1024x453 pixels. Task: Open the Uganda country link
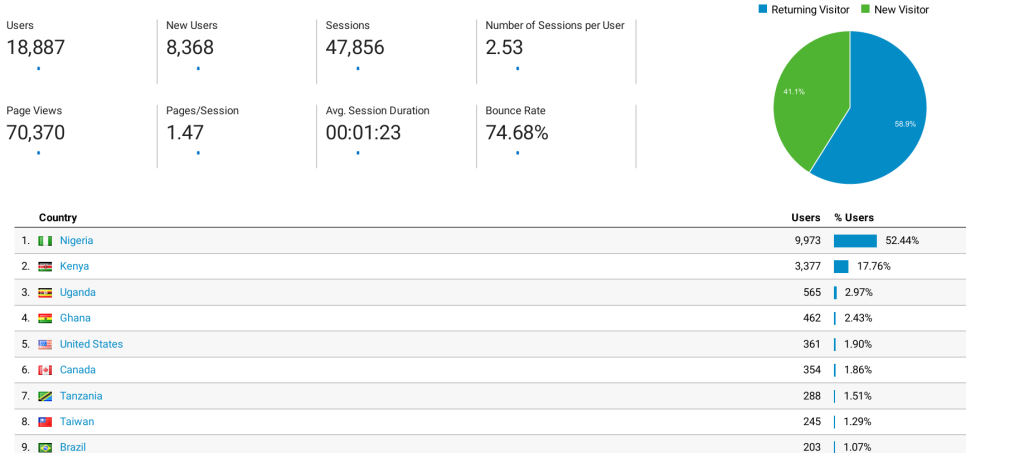click(78, 292)
